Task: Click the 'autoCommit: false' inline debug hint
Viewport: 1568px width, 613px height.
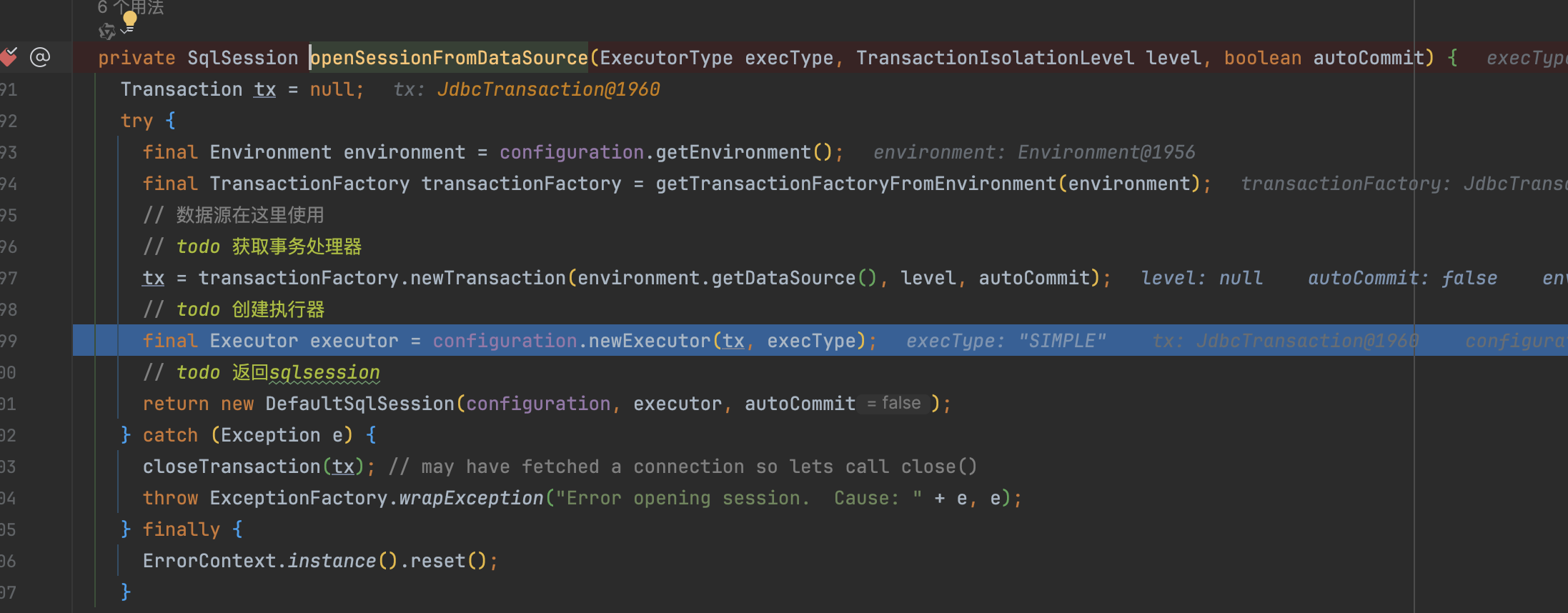Action: tap(1402, 278)
